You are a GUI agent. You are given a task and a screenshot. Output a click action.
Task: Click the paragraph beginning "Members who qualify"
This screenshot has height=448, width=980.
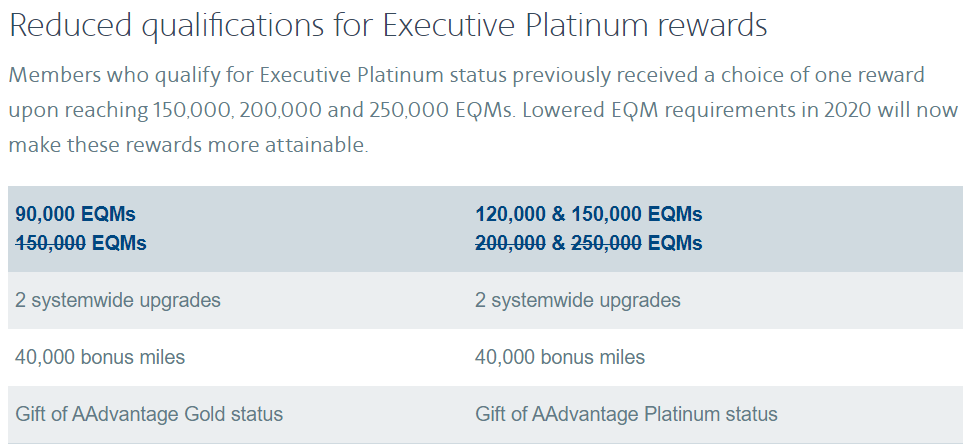pos(483,110)
